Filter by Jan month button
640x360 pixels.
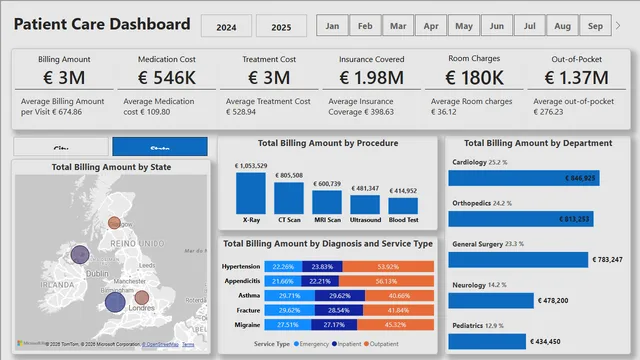(x=332, y=26)
